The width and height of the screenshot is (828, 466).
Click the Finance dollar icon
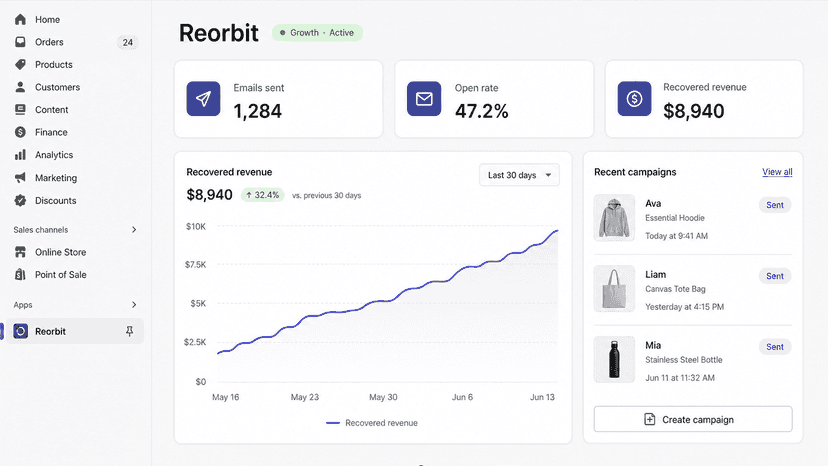20,132
